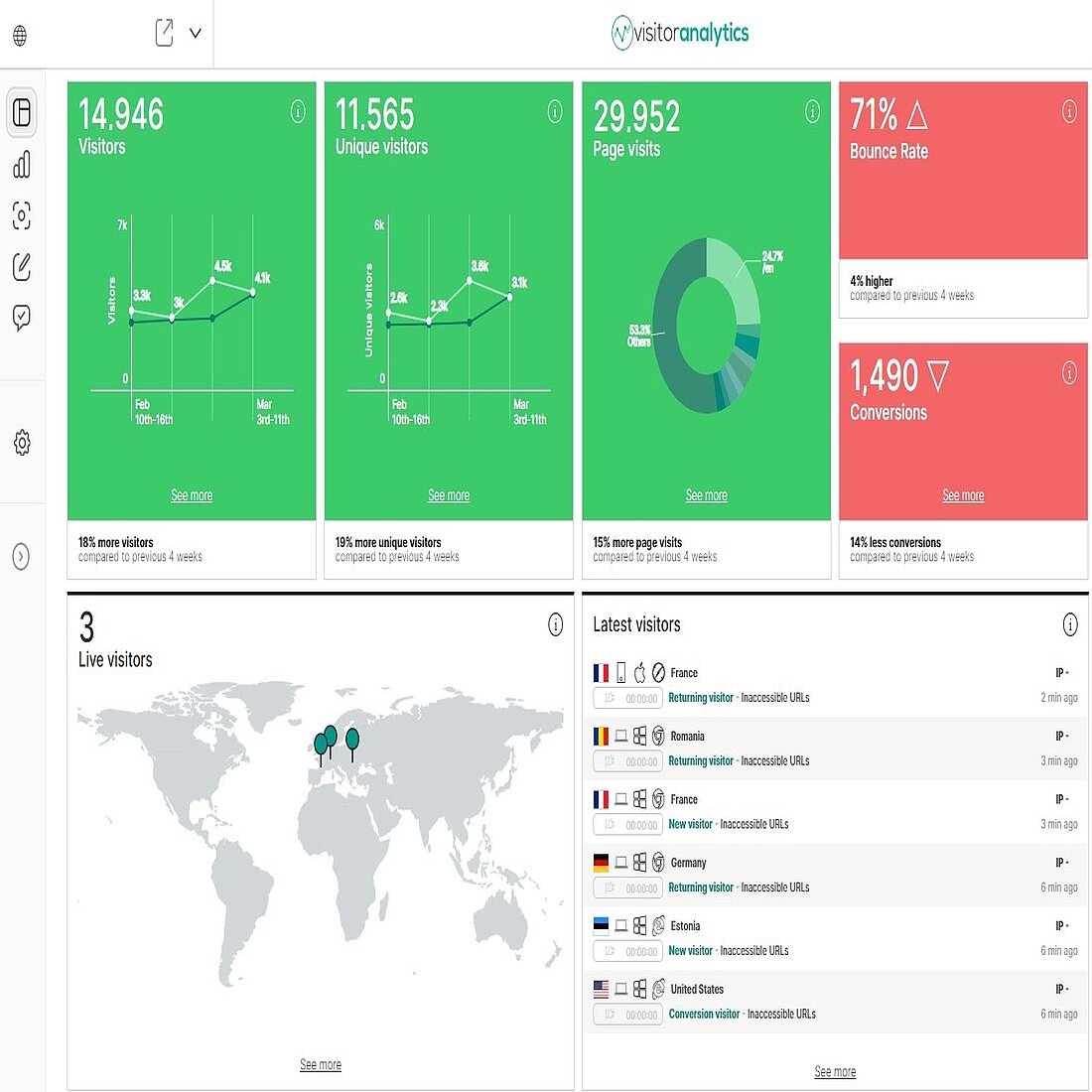
Task: Open See more on the Conversions card
Action: (x=962, y=494)
